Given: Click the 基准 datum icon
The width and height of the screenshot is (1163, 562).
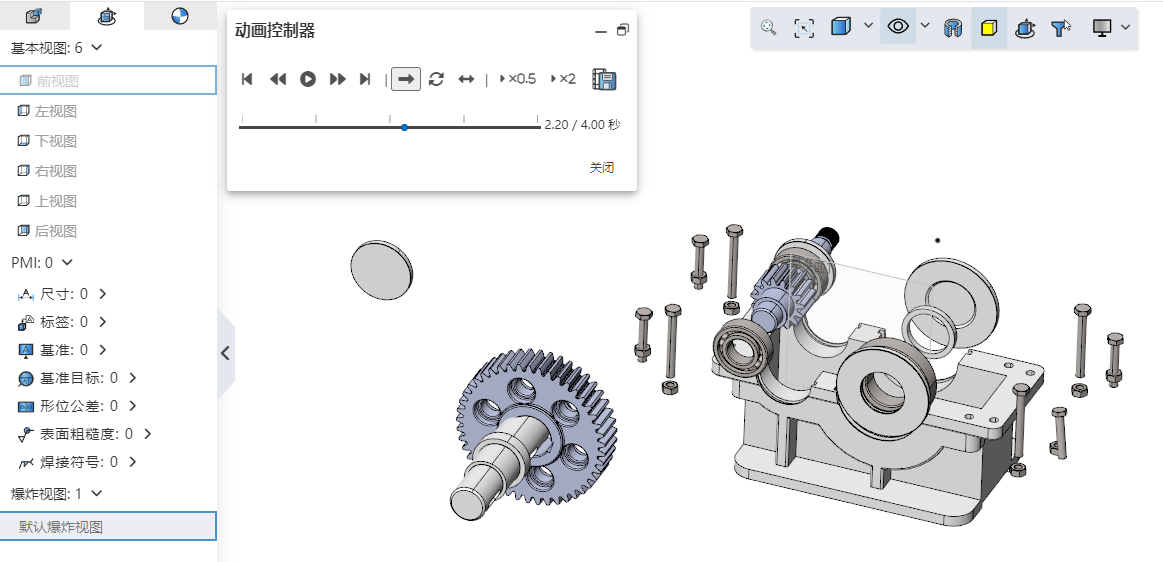Looking at the screenshot, I should point(26,351).
